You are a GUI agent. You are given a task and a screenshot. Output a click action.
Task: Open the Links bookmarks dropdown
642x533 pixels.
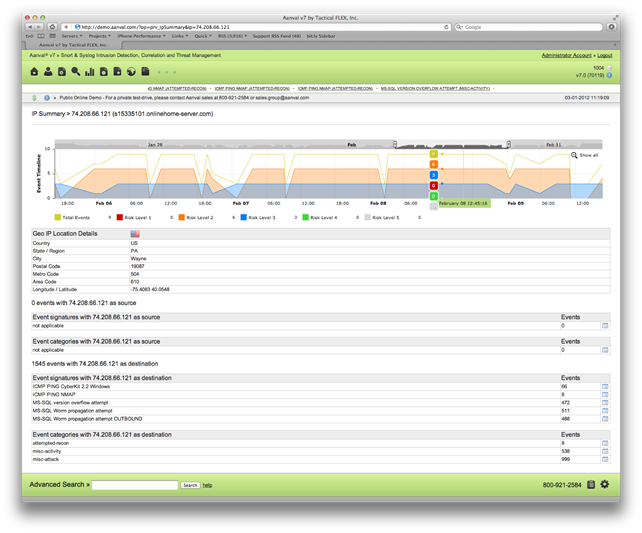coord(180,36)
